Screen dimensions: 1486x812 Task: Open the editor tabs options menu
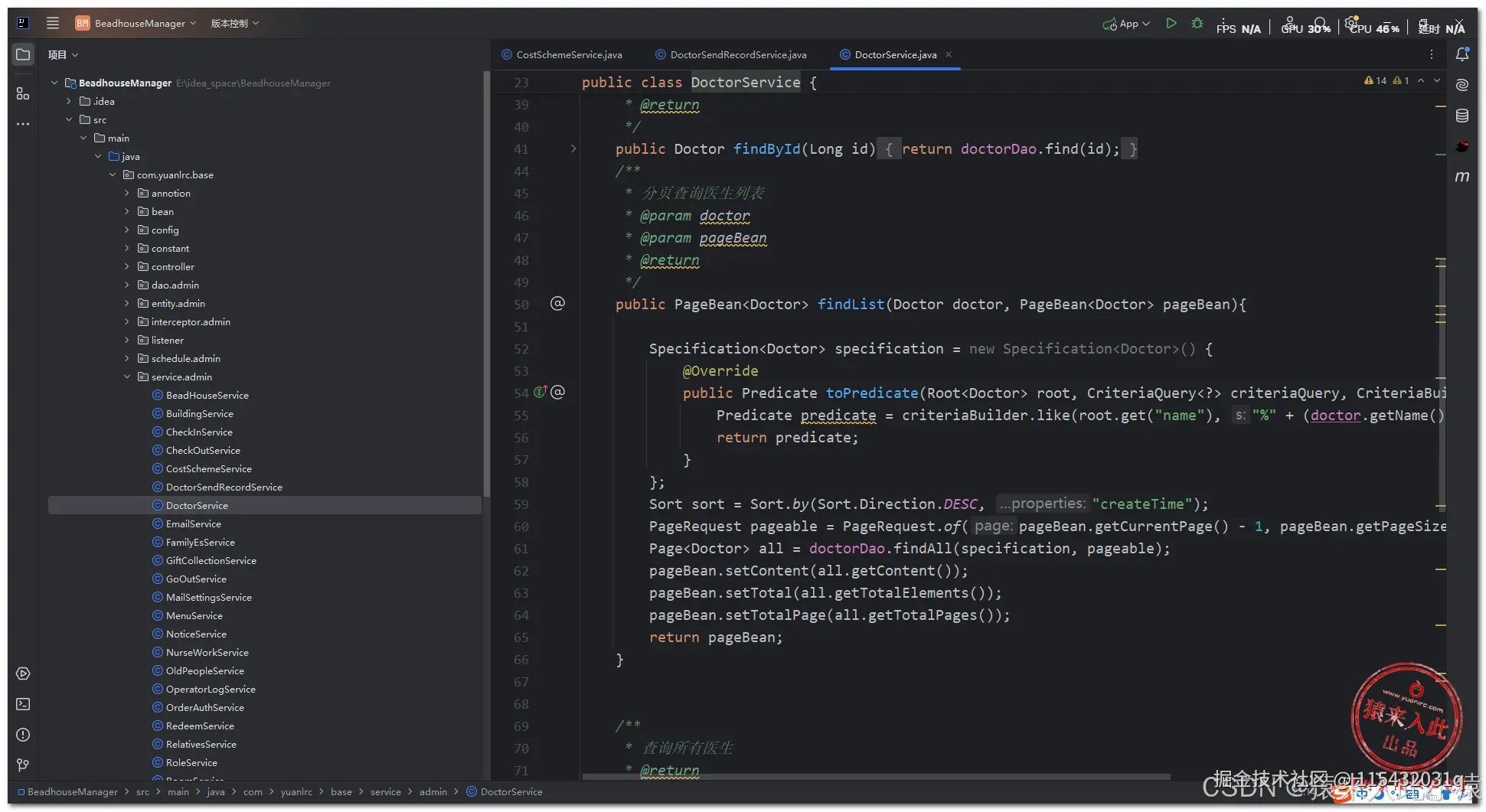(1432, 54)
